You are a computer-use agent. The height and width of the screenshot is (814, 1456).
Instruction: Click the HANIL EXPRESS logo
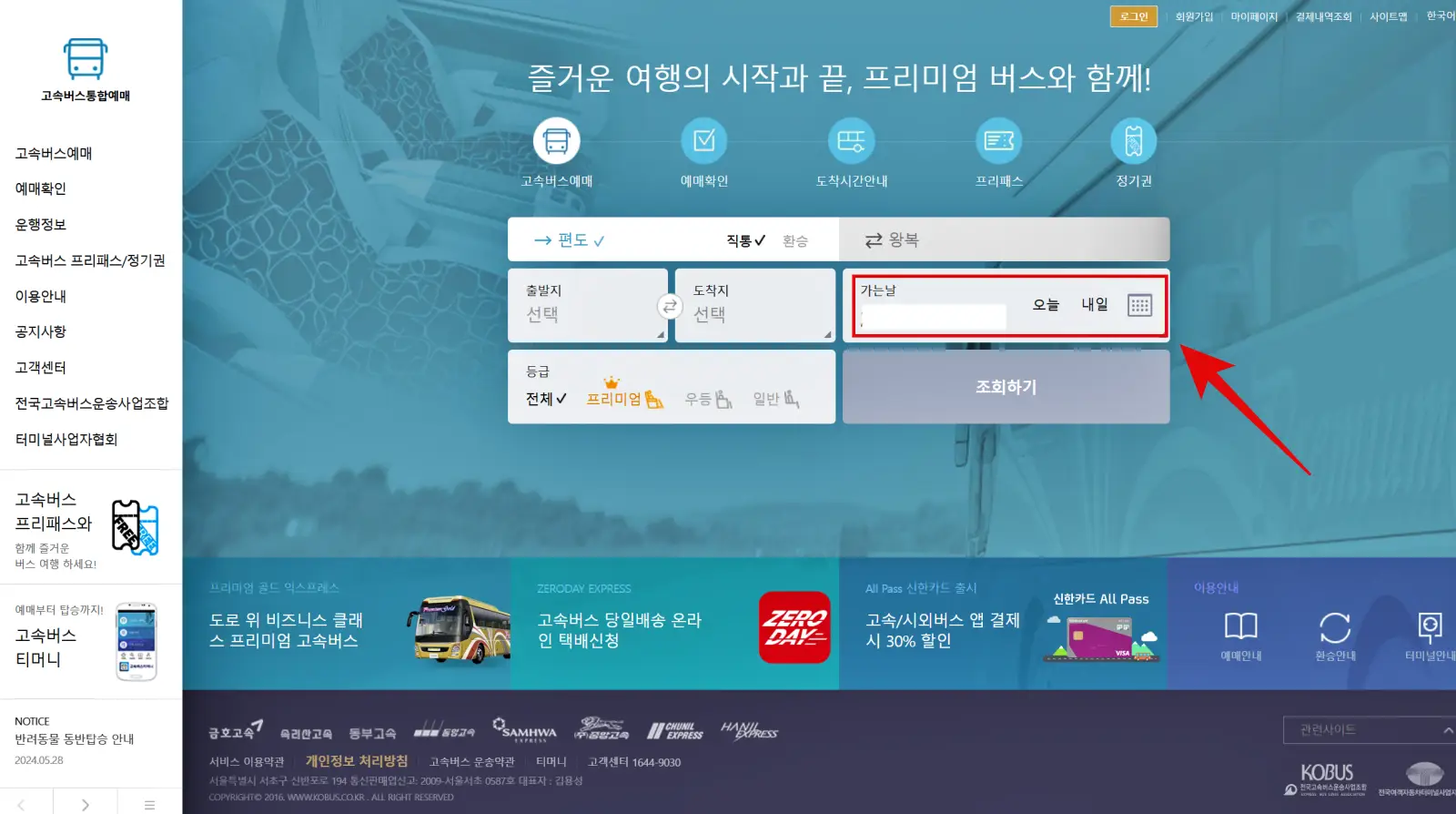pyautogui.click(x=749, y=729)
